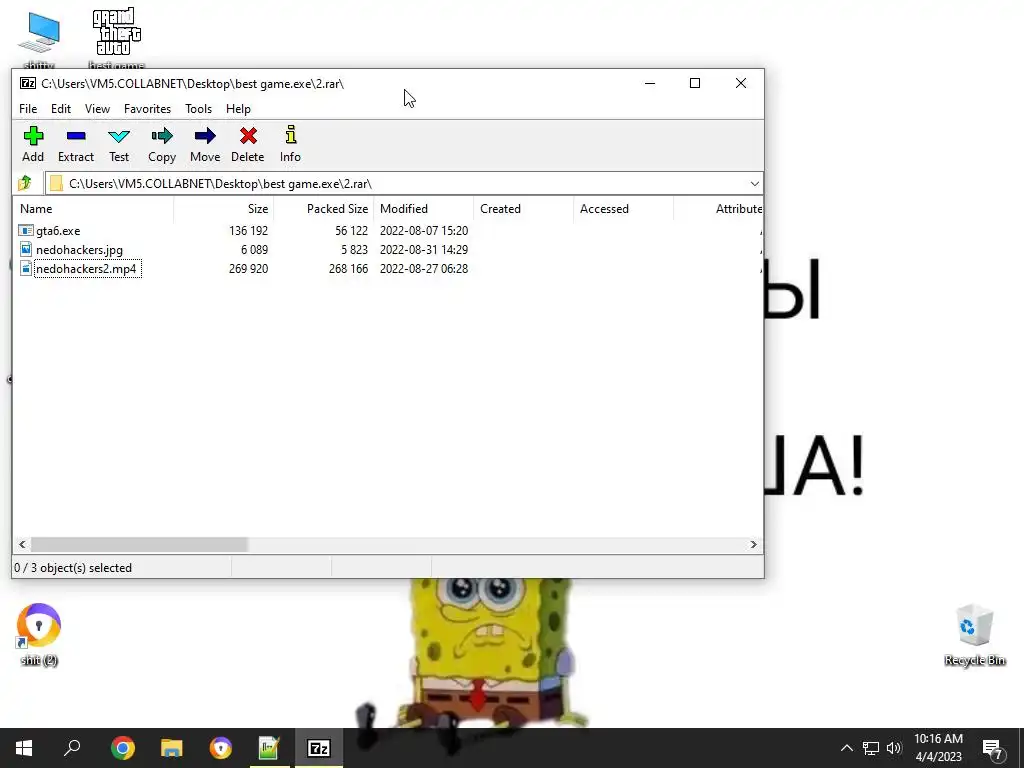Click the objects selected status text
The width and height of the screenshot is (1024, 768).
[73, 568]
